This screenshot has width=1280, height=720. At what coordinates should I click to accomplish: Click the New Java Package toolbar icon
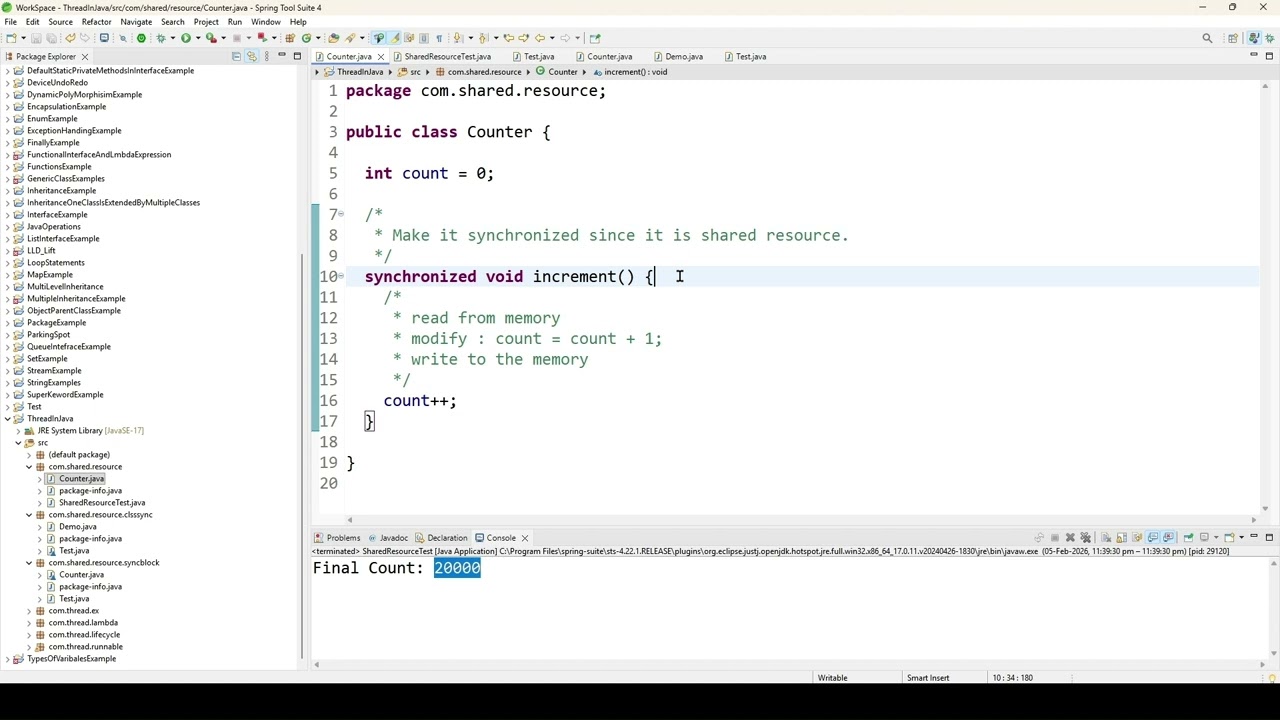tap(289, 38)
